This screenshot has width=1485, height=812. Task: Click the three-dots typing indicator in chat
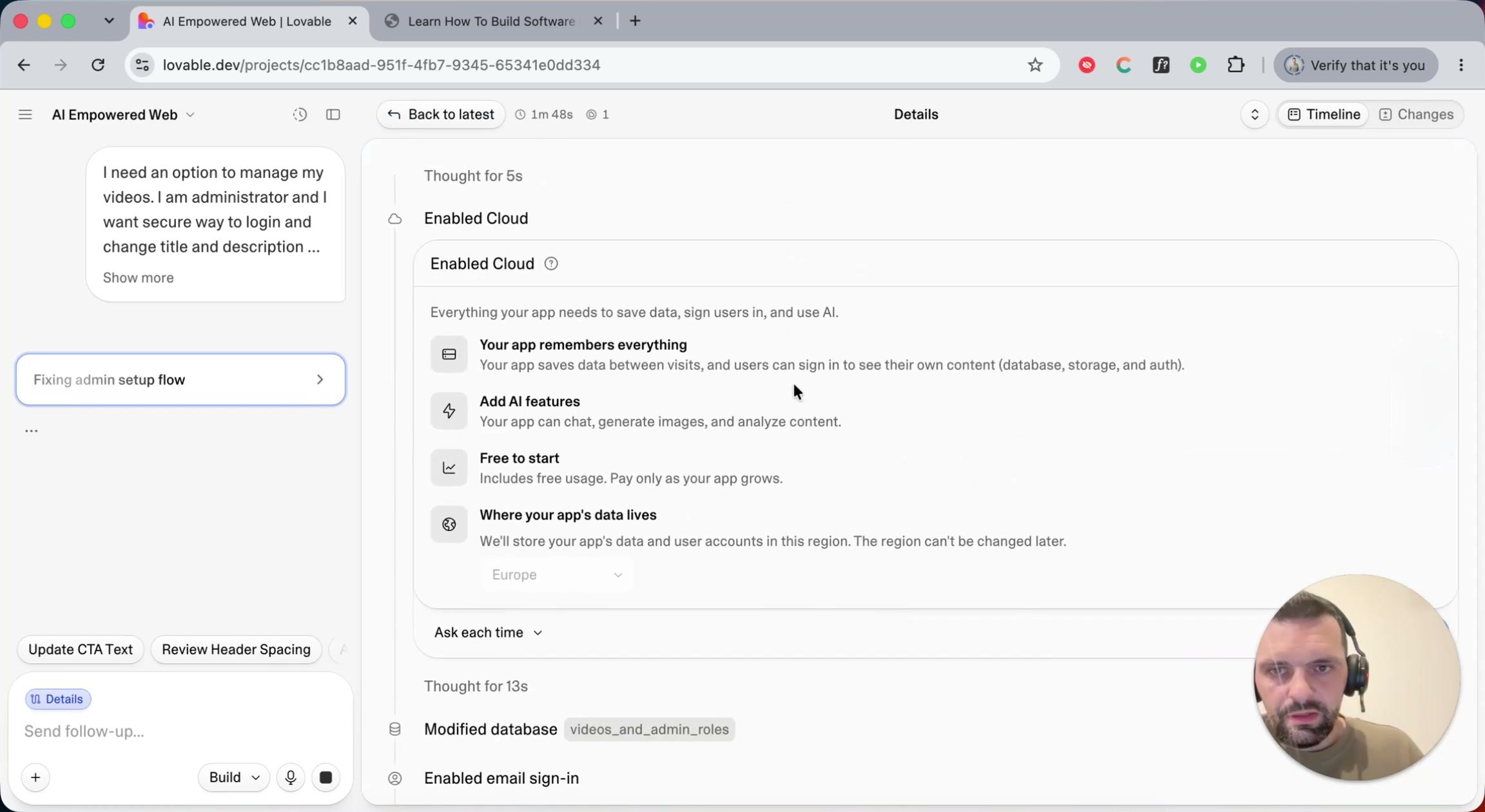[31, 431]
